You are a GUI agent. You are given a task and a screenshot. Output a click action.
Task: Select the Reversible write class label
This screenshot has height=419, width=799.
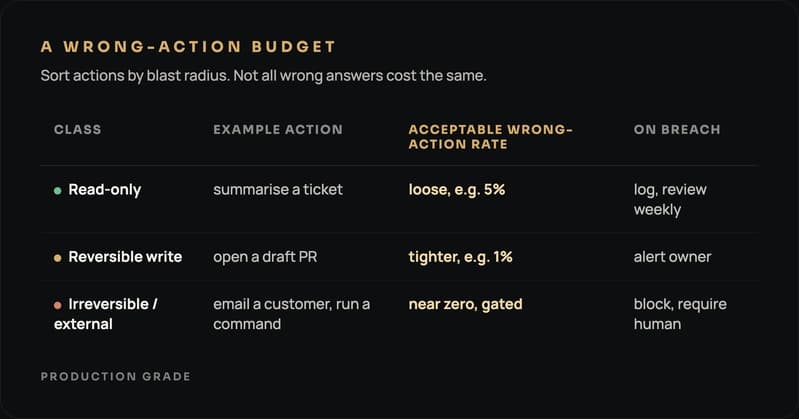(x=125, y=257)
